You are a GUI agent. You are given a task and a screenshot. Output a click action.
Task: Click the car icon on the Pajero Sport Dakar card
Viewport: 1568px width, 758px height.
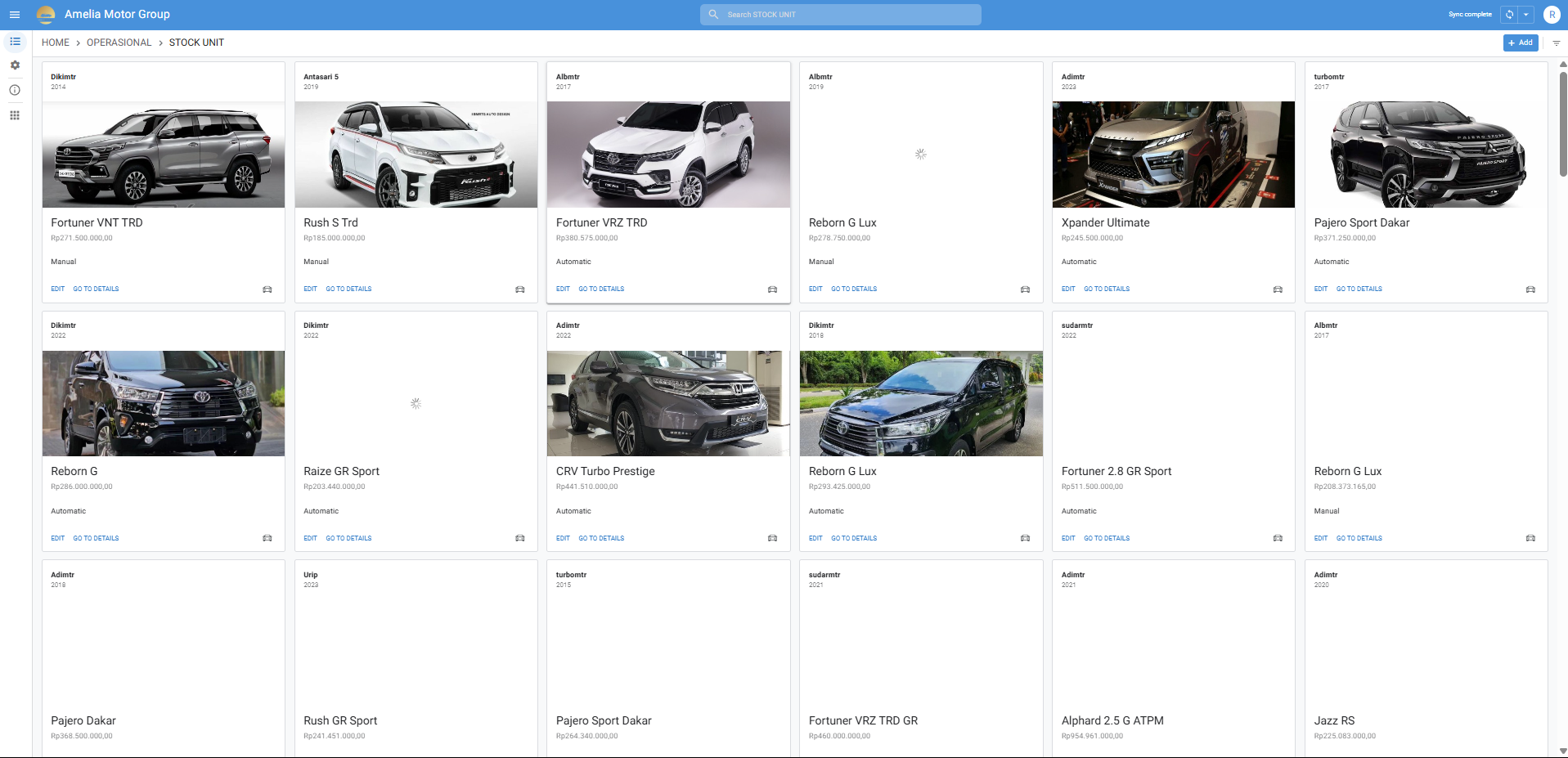[1530, 289]
